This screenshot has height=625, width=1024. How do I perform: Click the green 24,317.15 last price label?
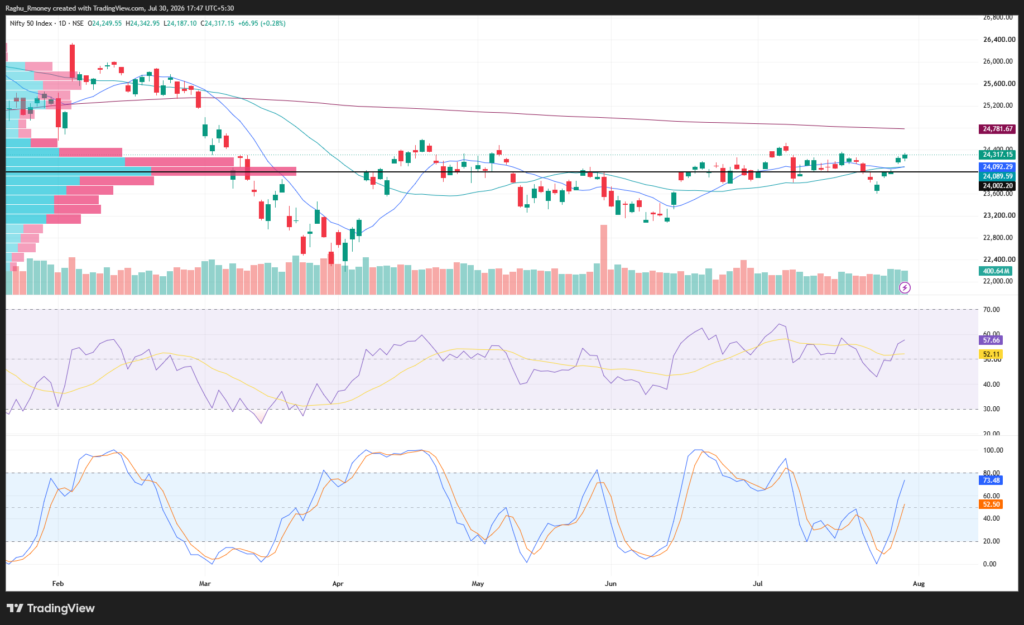pyautogui.click(x=997, y=154)
